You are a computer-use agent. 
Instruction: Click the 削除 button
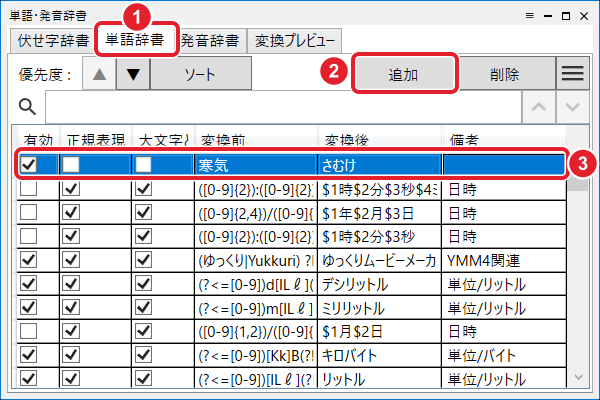pyautogui.click(x=505, y=74)
